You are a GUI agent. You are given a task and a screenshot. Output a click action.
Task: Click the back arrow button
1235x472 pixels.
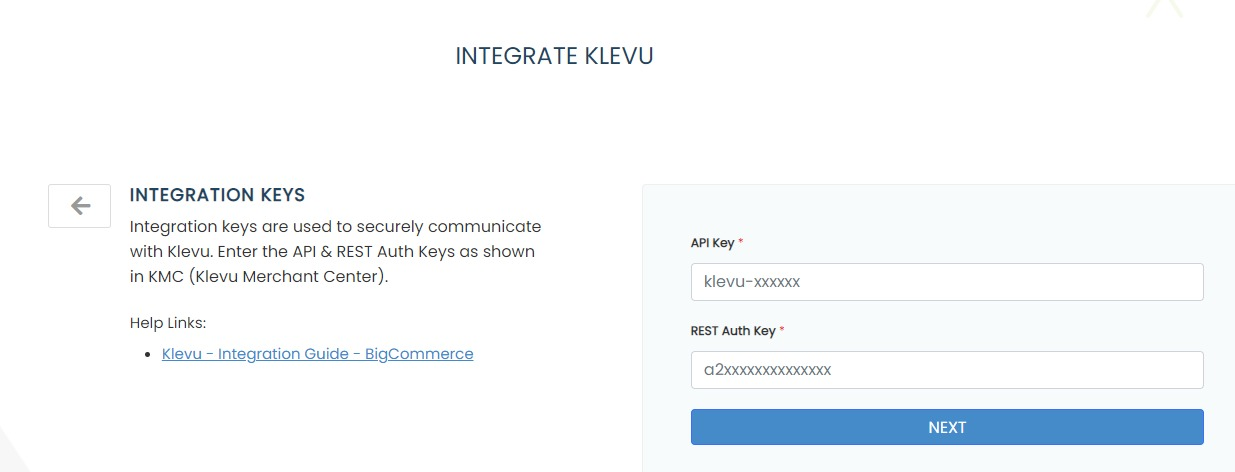point(80,206)
